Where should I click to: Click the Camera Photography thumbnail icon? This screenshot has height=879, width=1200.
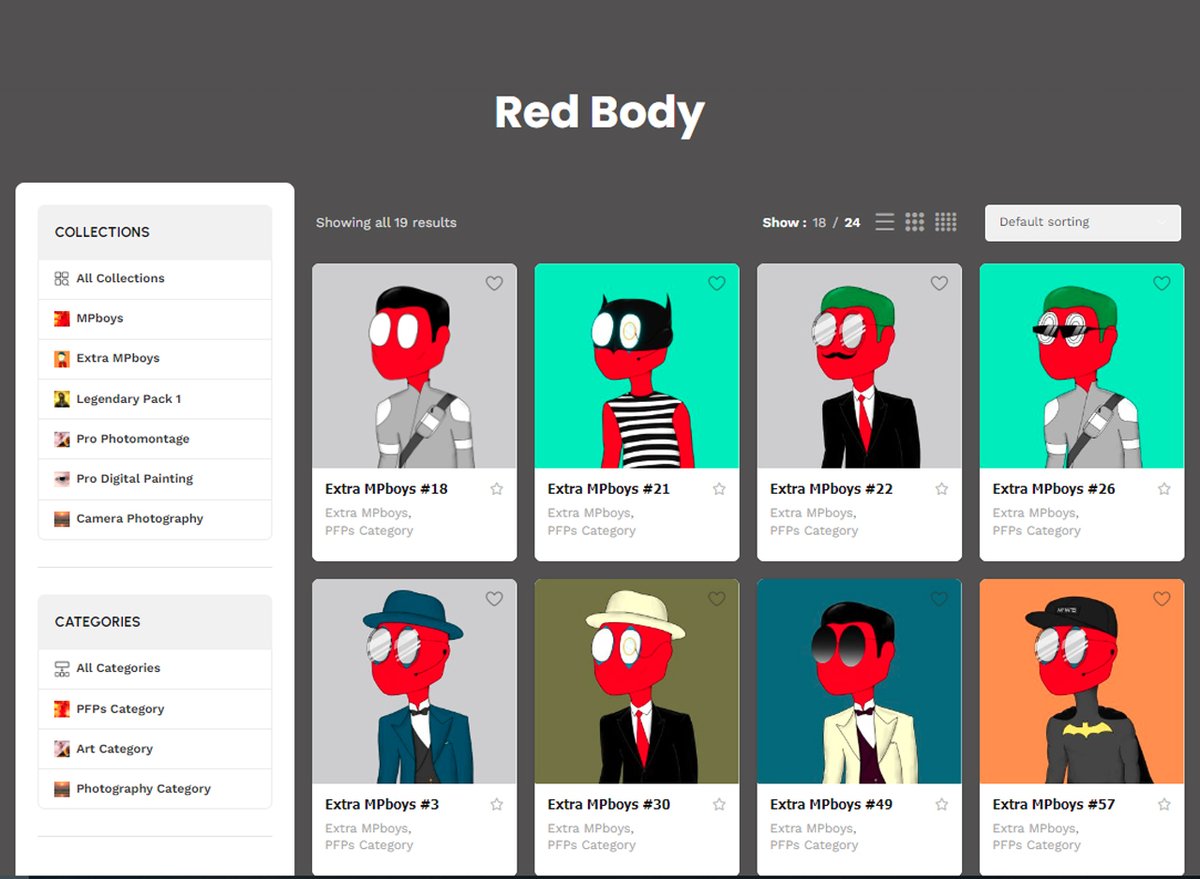62,519
